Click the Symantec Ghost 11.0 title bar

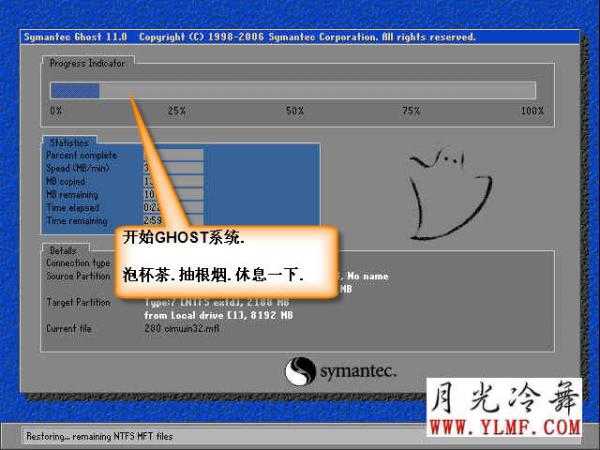[300, 37]
